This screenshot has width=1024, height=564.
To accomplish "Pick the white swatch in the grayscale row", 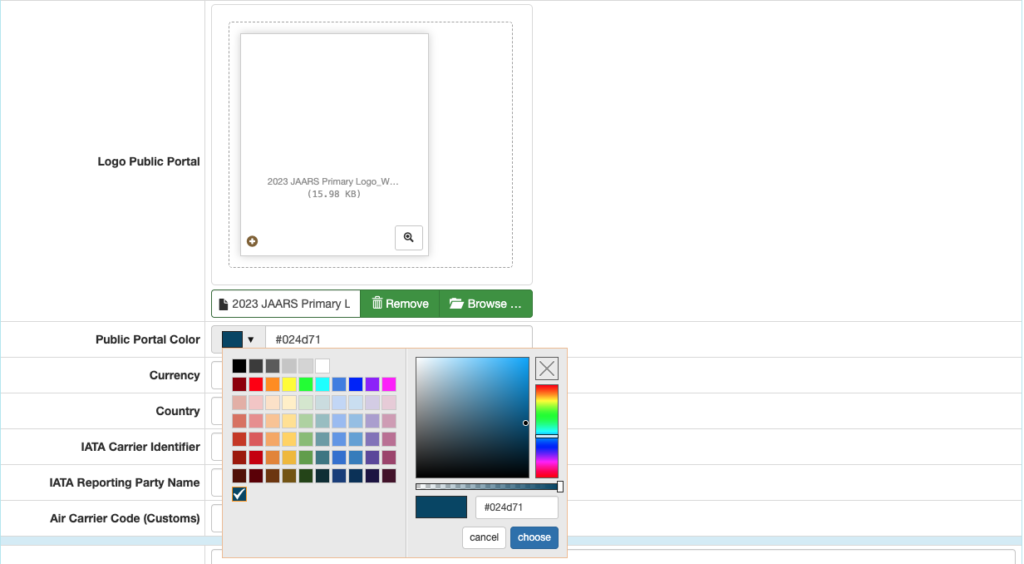I will click(322, 366).
